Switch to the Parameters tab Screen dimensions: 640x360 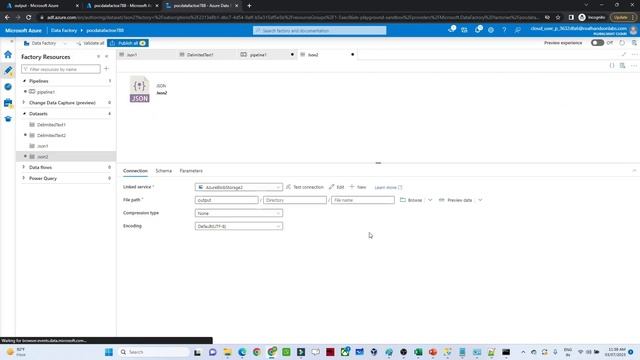[x=191, y=171]
